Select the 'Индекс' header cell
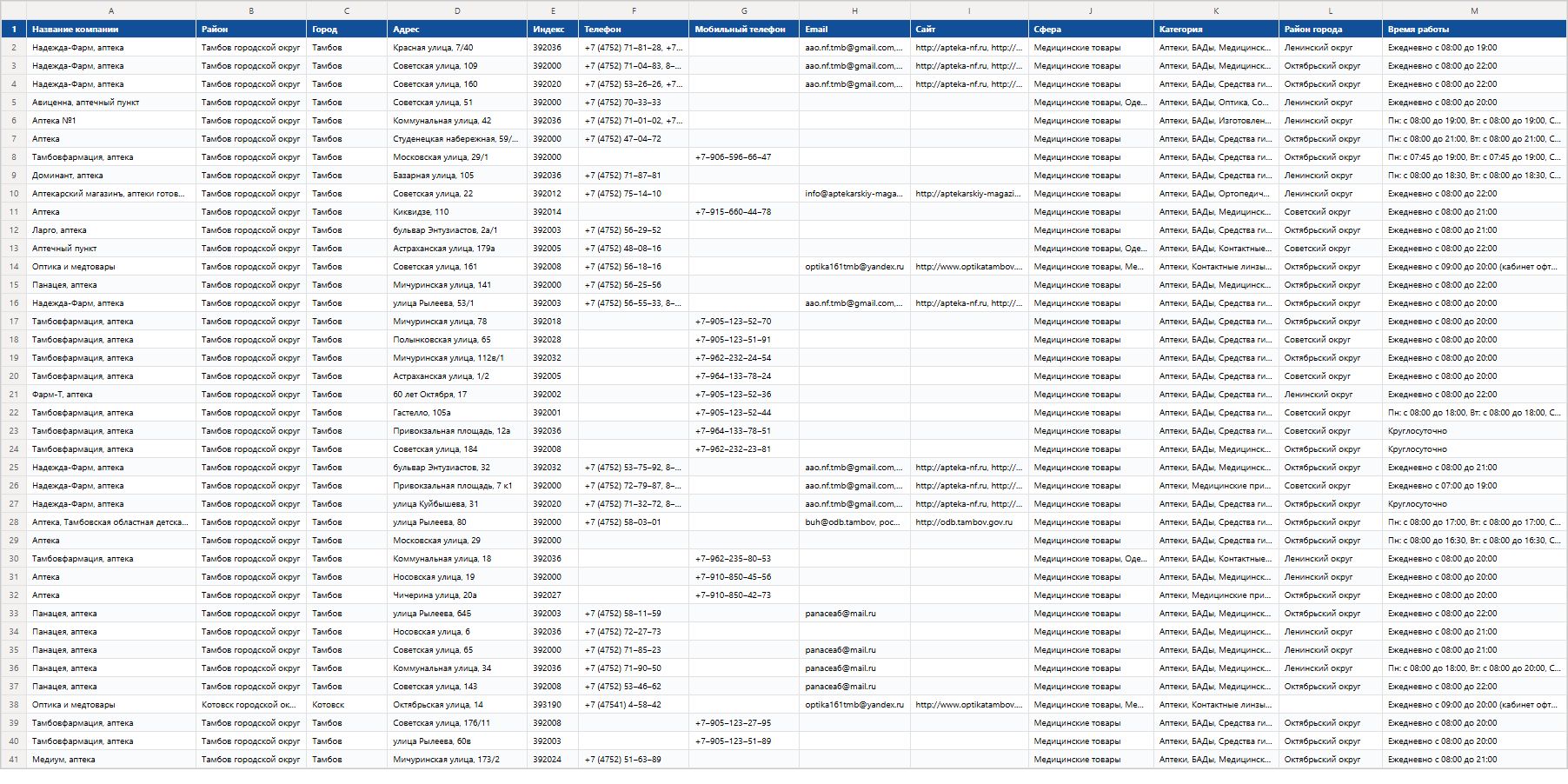Screen dimensions: 1568x784 (x=553, y=30)
